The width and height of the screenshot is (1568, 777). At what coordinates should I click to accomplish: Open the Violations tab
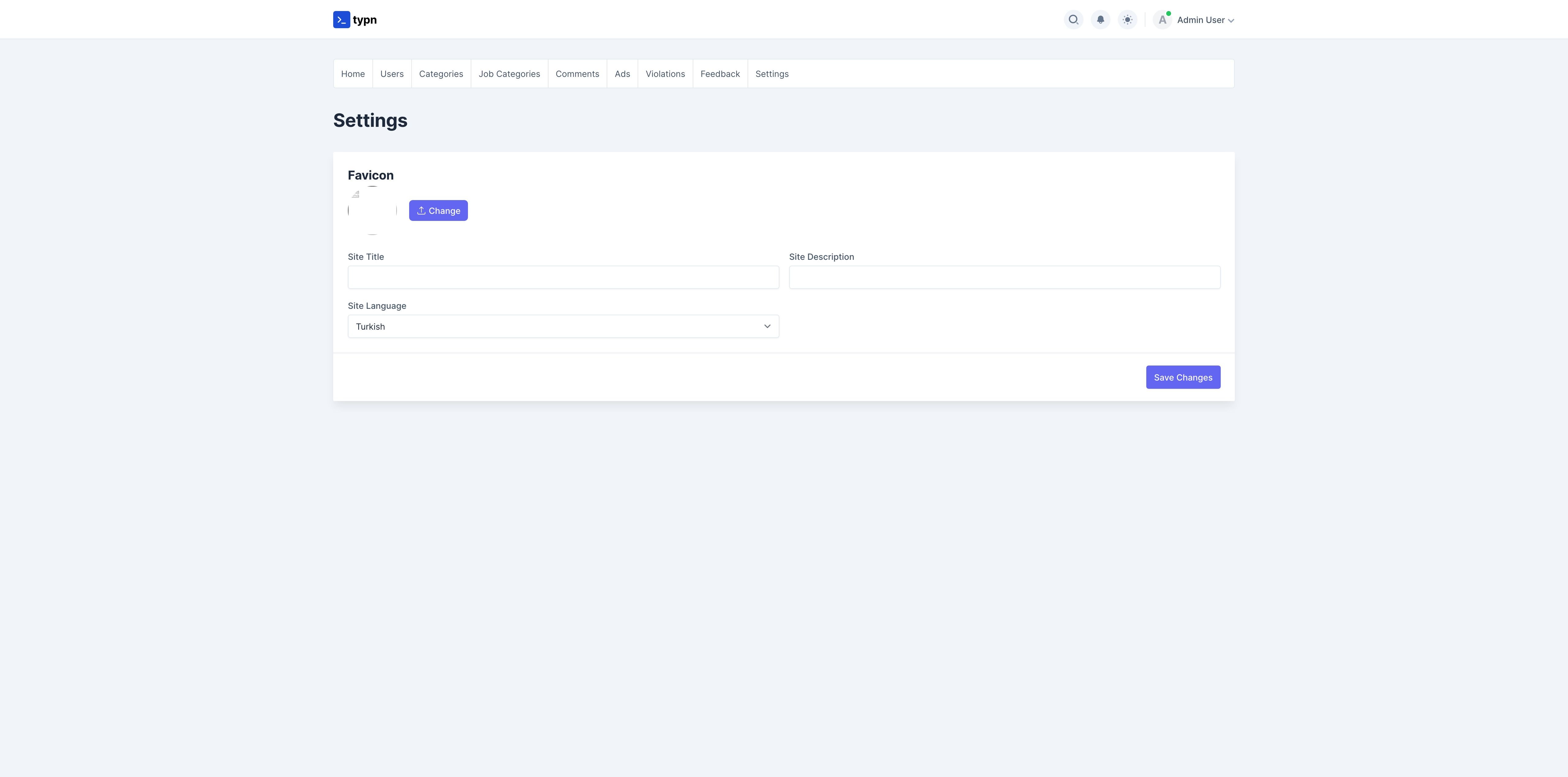click(x=665, y=74)
